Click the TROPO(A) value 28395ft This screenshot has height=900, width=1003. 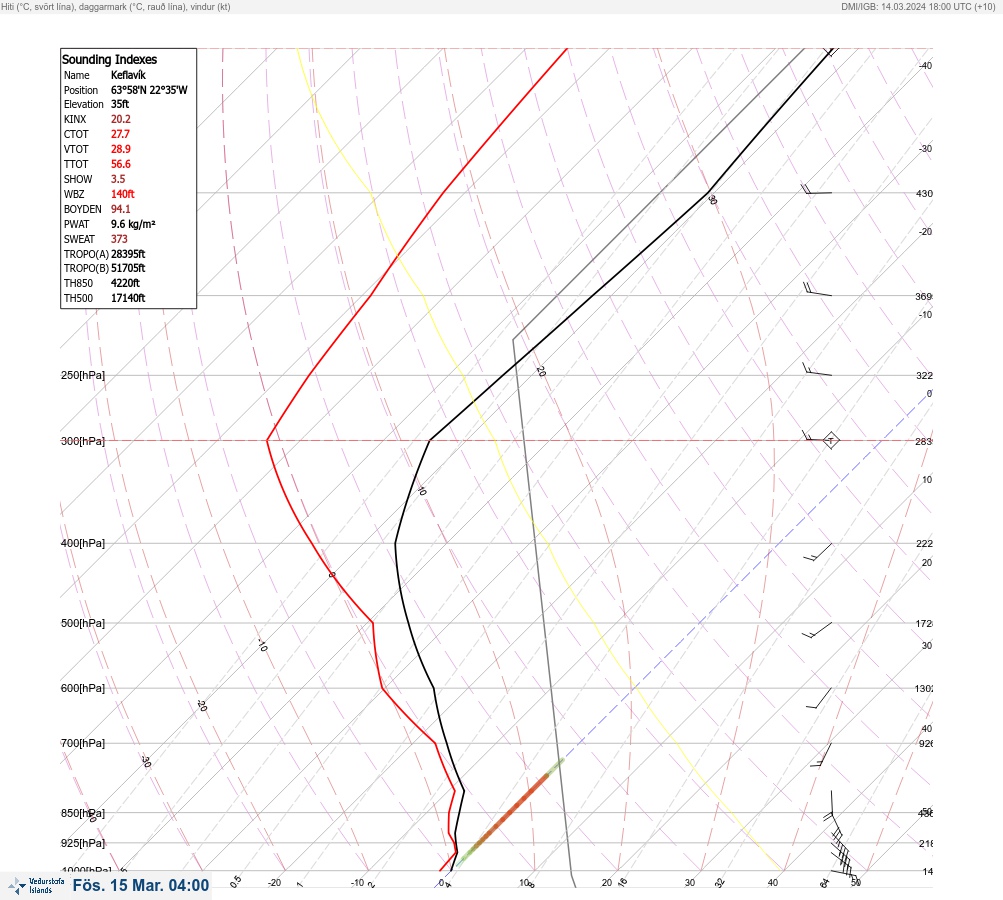(x=128, y=254)
